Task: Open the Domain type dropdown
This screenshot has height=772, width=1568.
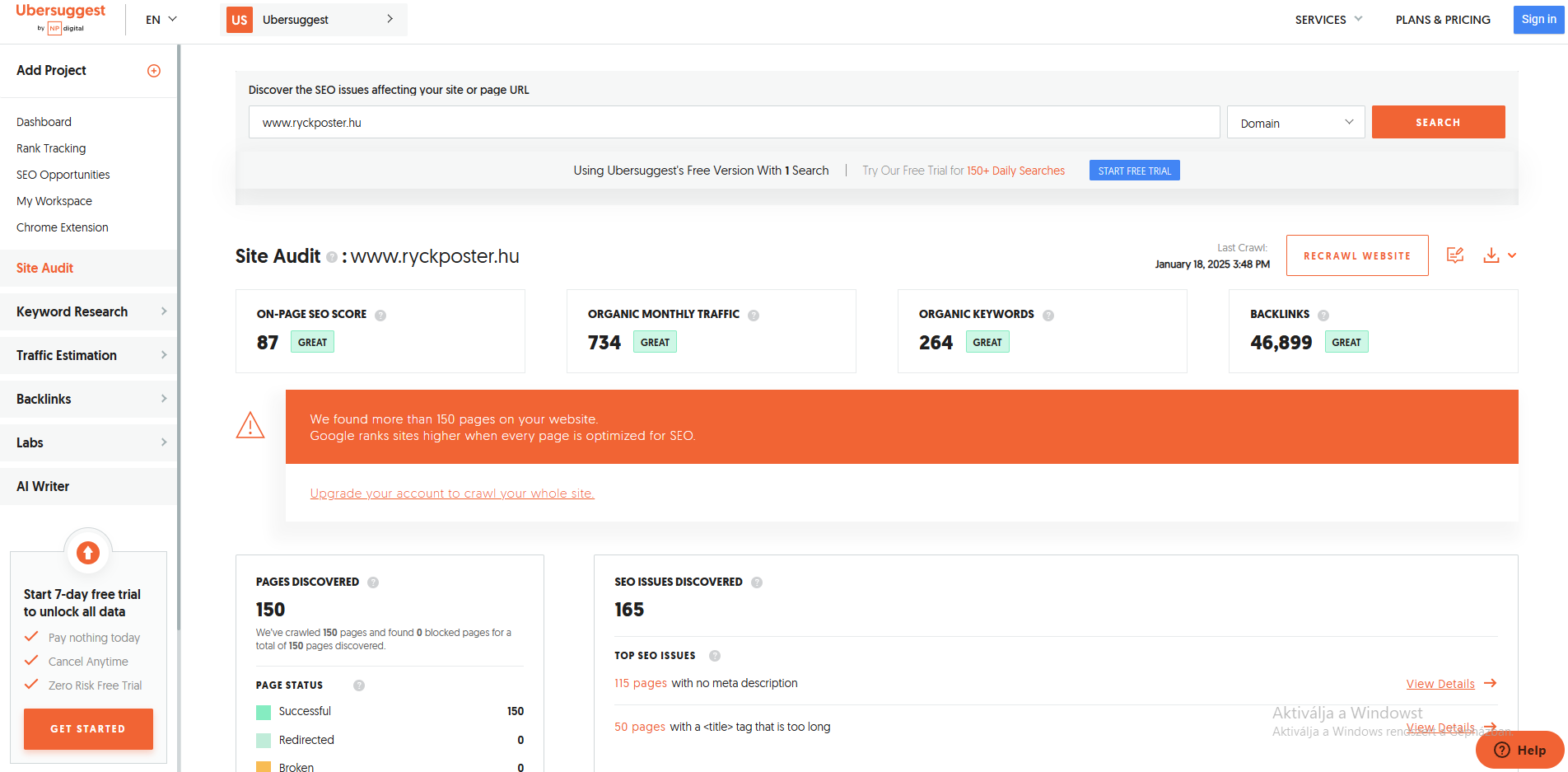Action: (x=1296, y=123)
